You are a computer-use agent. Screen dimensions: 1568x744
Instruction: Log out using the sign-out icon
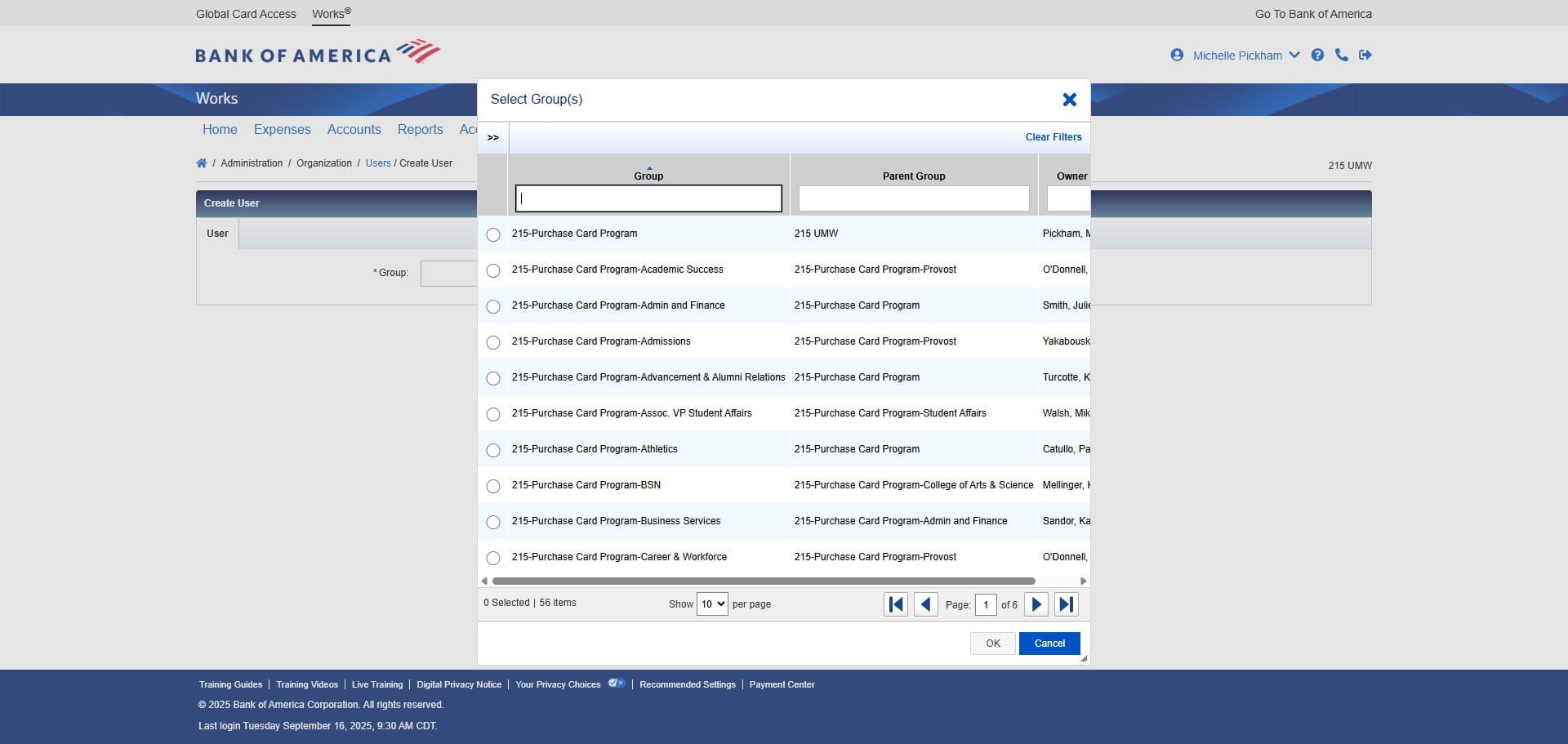1365,55
